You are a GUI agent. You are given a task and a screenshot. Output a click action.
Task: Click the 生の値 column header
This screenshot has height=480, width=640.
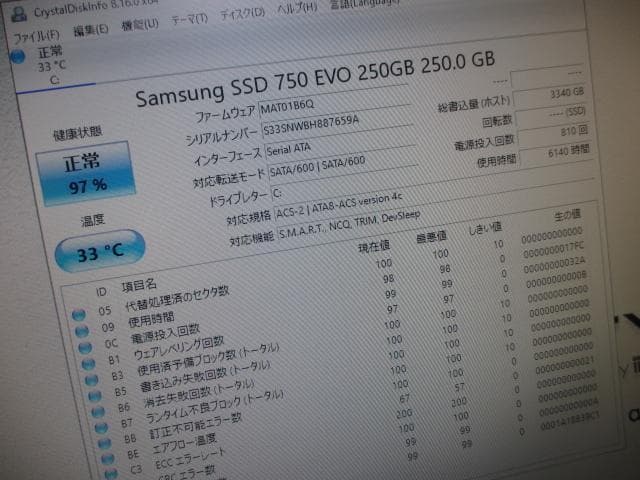pos(567,215)
